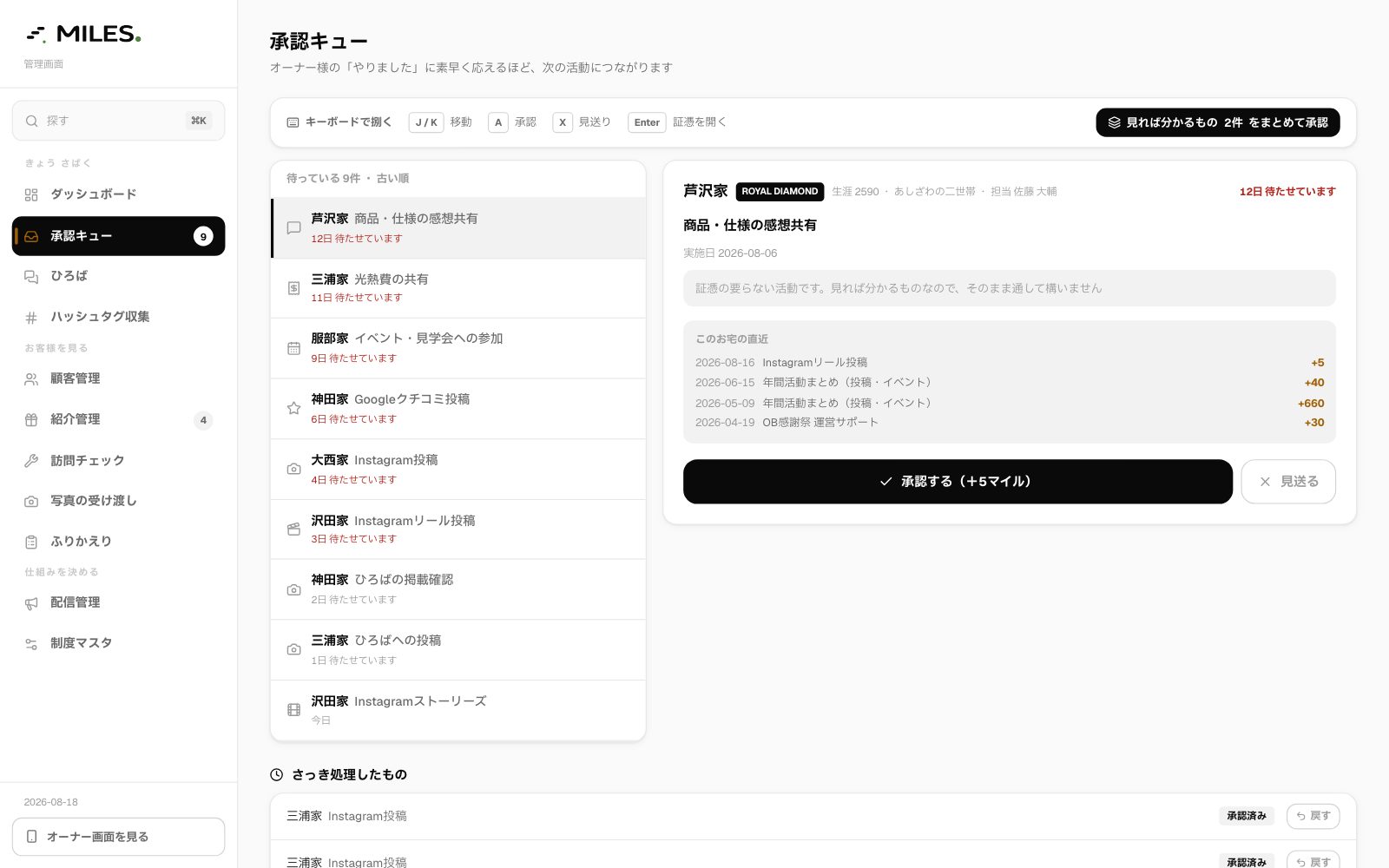Click the camera icon on 大西家 Instagram投稿 row
The height and width of the screenshot is (868, 1389).
click(x=294, y=469)
